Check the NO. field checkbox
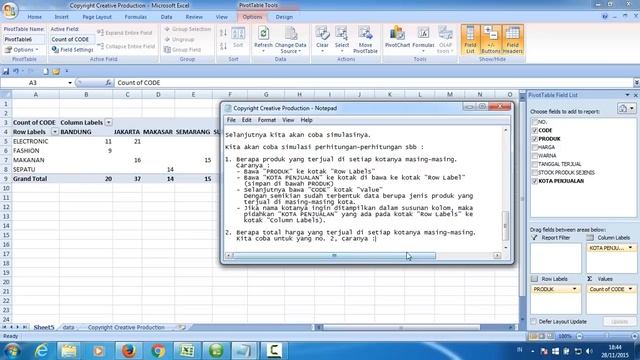640x360 pixels. click(535, 122)
